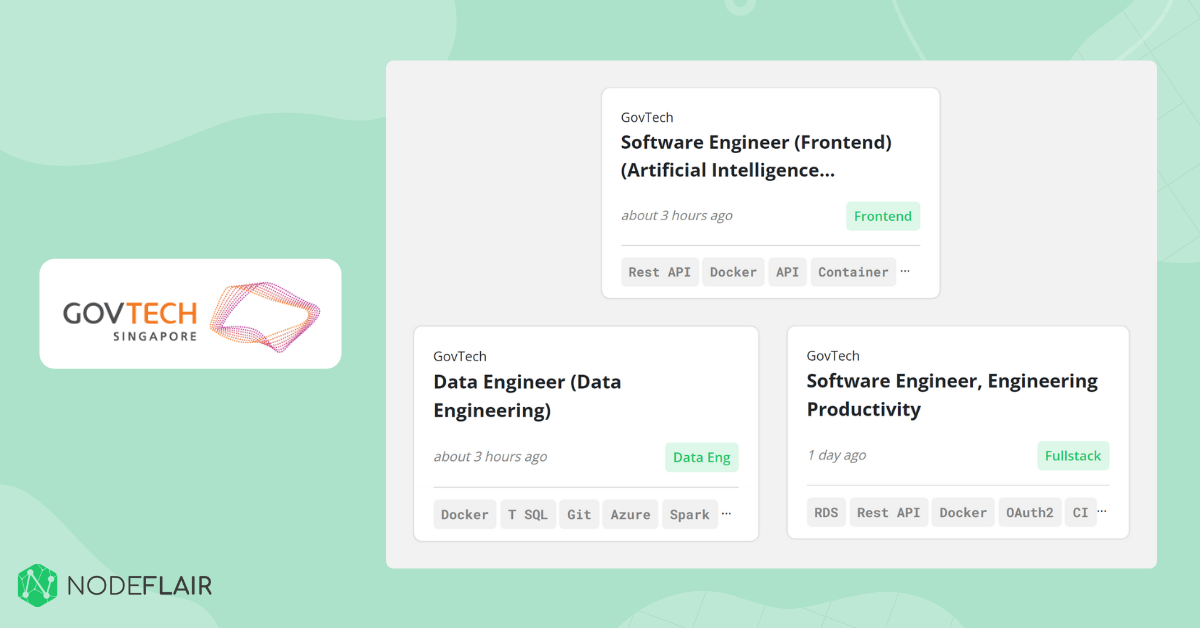Open the Data Engineer (Data Engineering) job

[527, 396]
